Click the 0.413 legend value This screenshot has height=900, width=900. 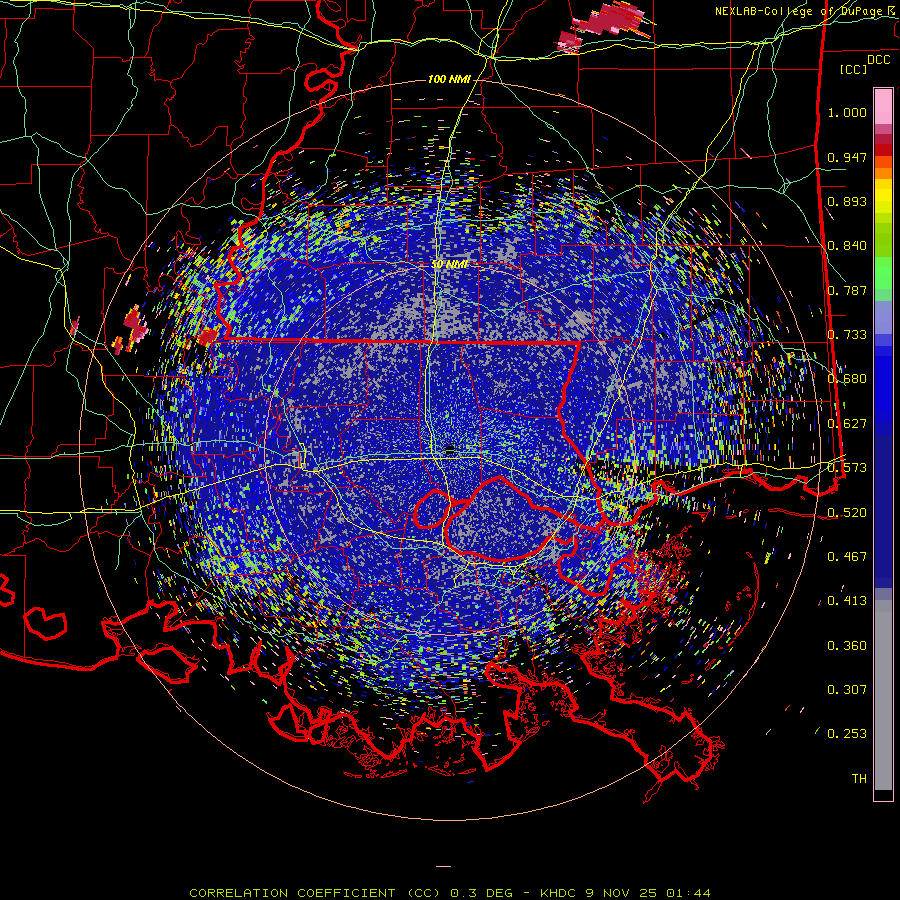pyautogui.click(x=847, y=601)
